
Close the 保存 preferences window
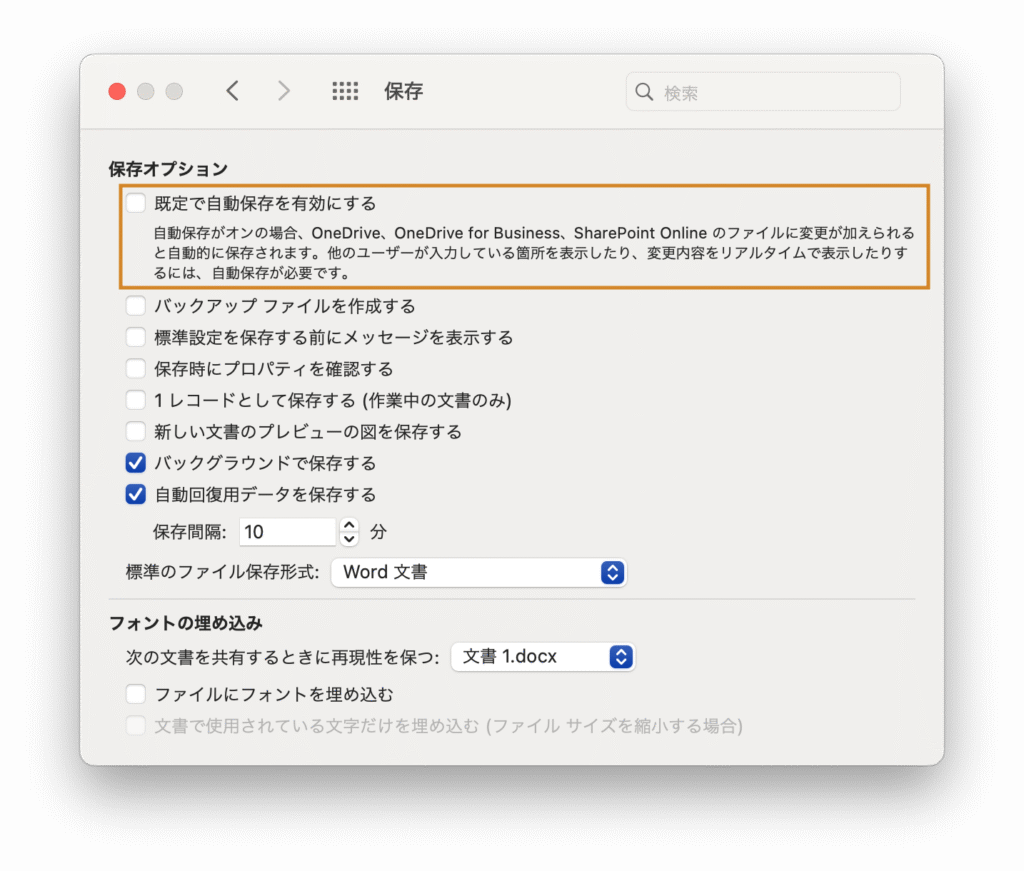(x=117, y=91)
